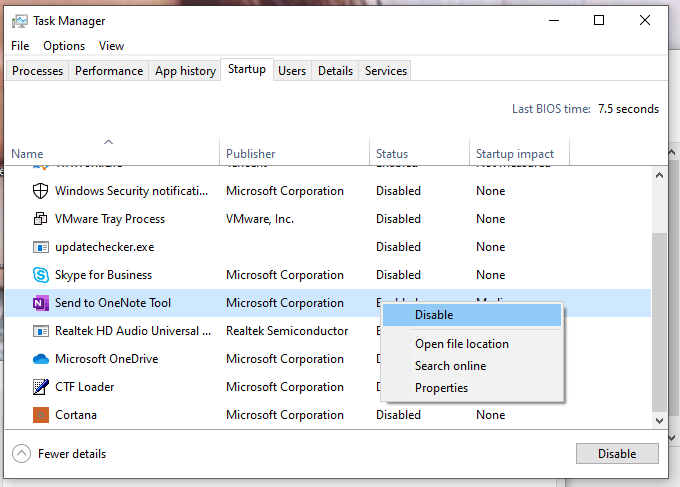Collapse view with Fewer details arrow
680x487 pixels.
[21, 454]
